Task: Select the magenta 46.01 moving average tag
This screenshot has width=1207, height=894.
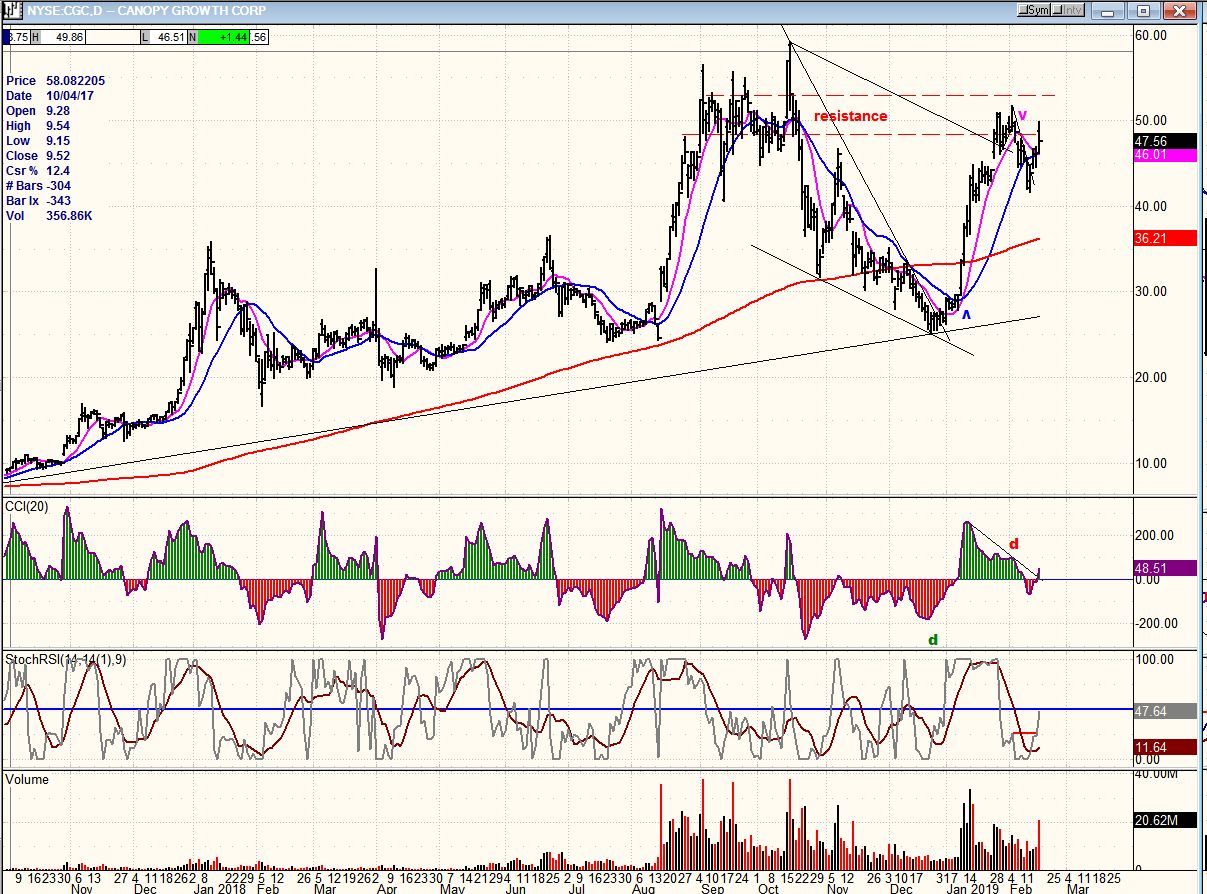Action: click(x=1166, y=155)
